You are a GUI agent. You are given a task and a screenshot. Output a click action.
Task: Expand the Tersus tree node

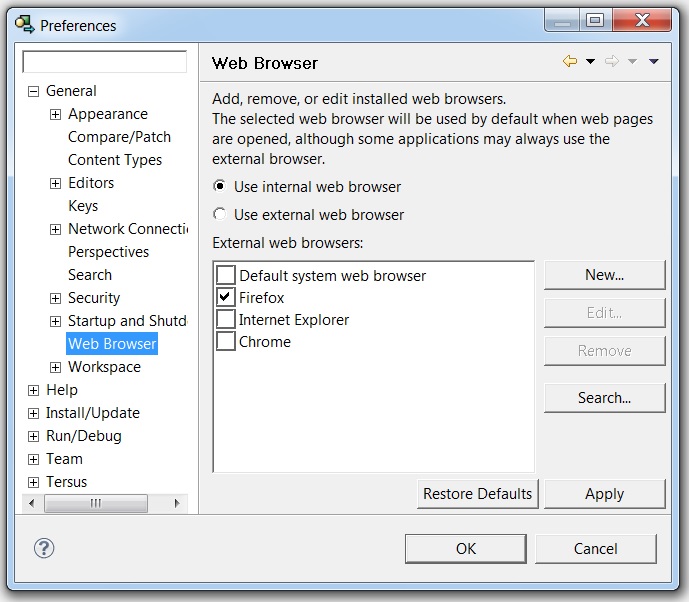pyautogui.click(x=33, y=482)
